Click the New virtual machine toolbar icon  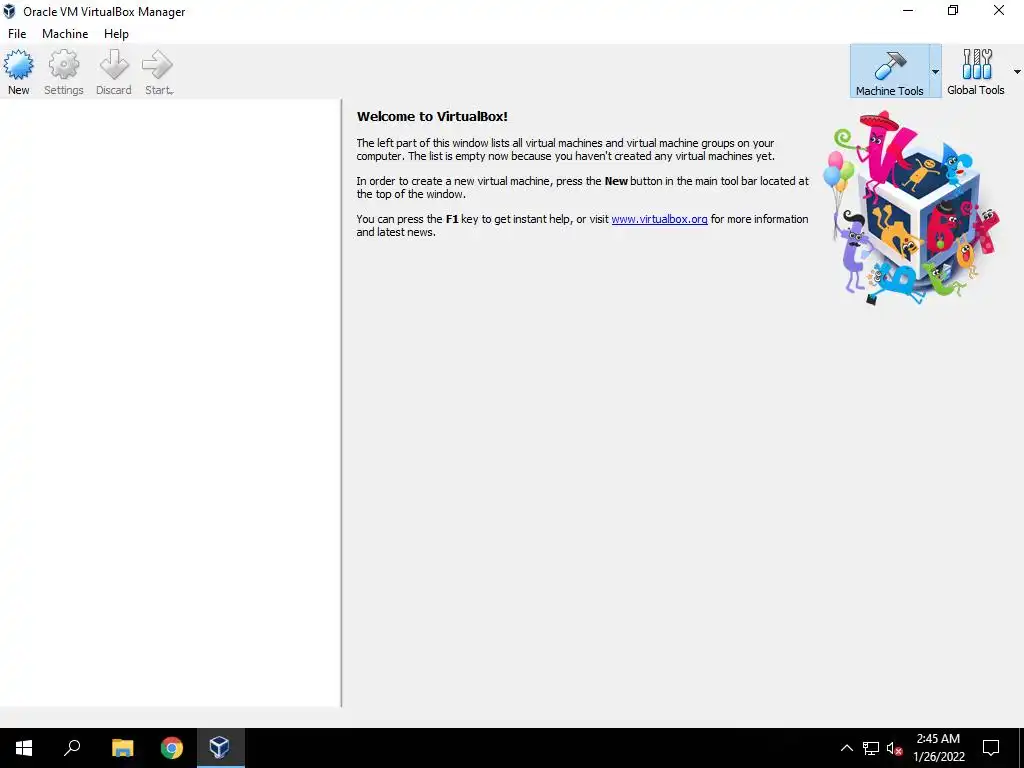(x=18, y=72)
